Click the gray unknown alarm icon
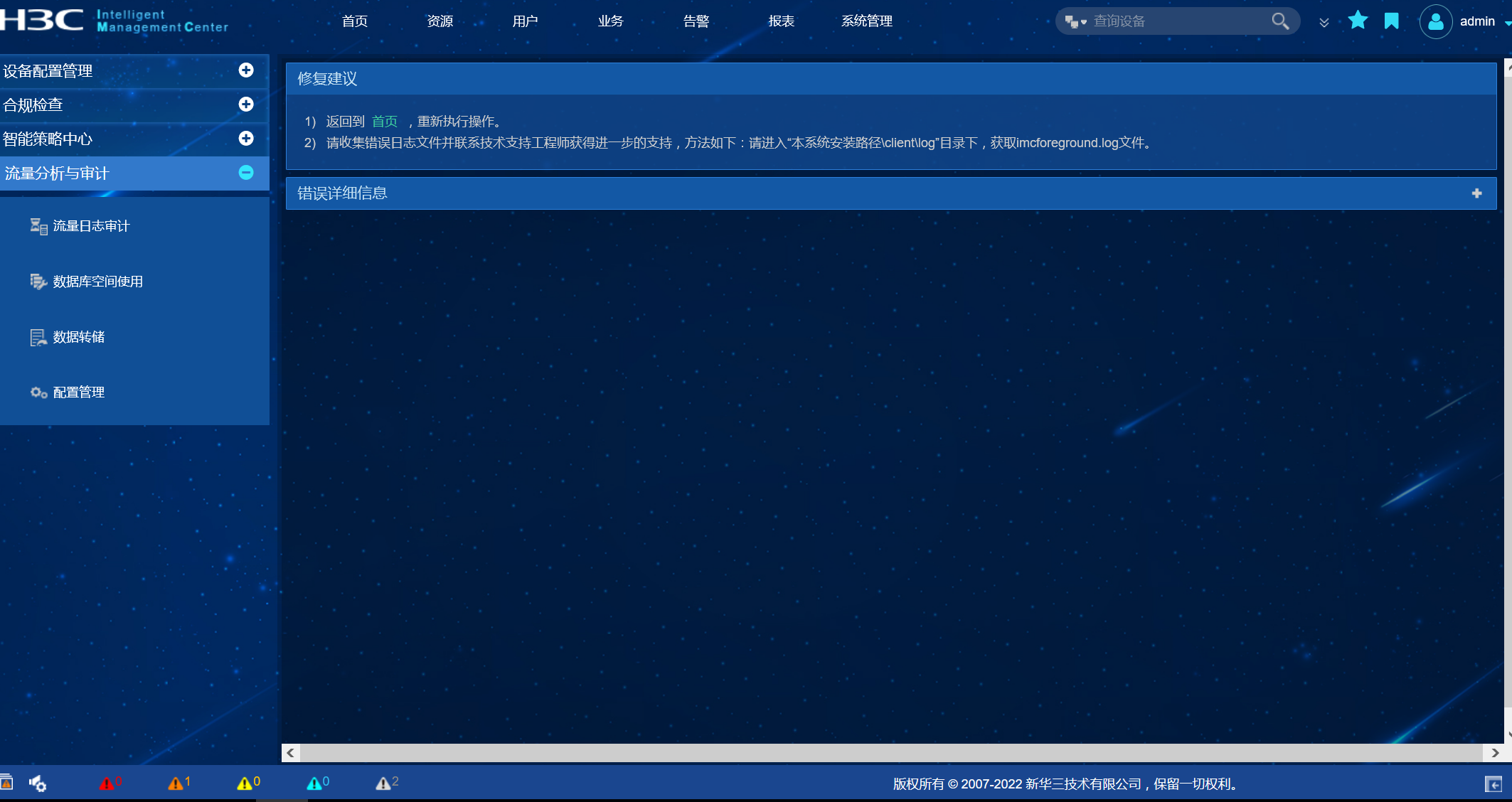1512x802 pixels. pyautogui.click(x=383, y=784)
